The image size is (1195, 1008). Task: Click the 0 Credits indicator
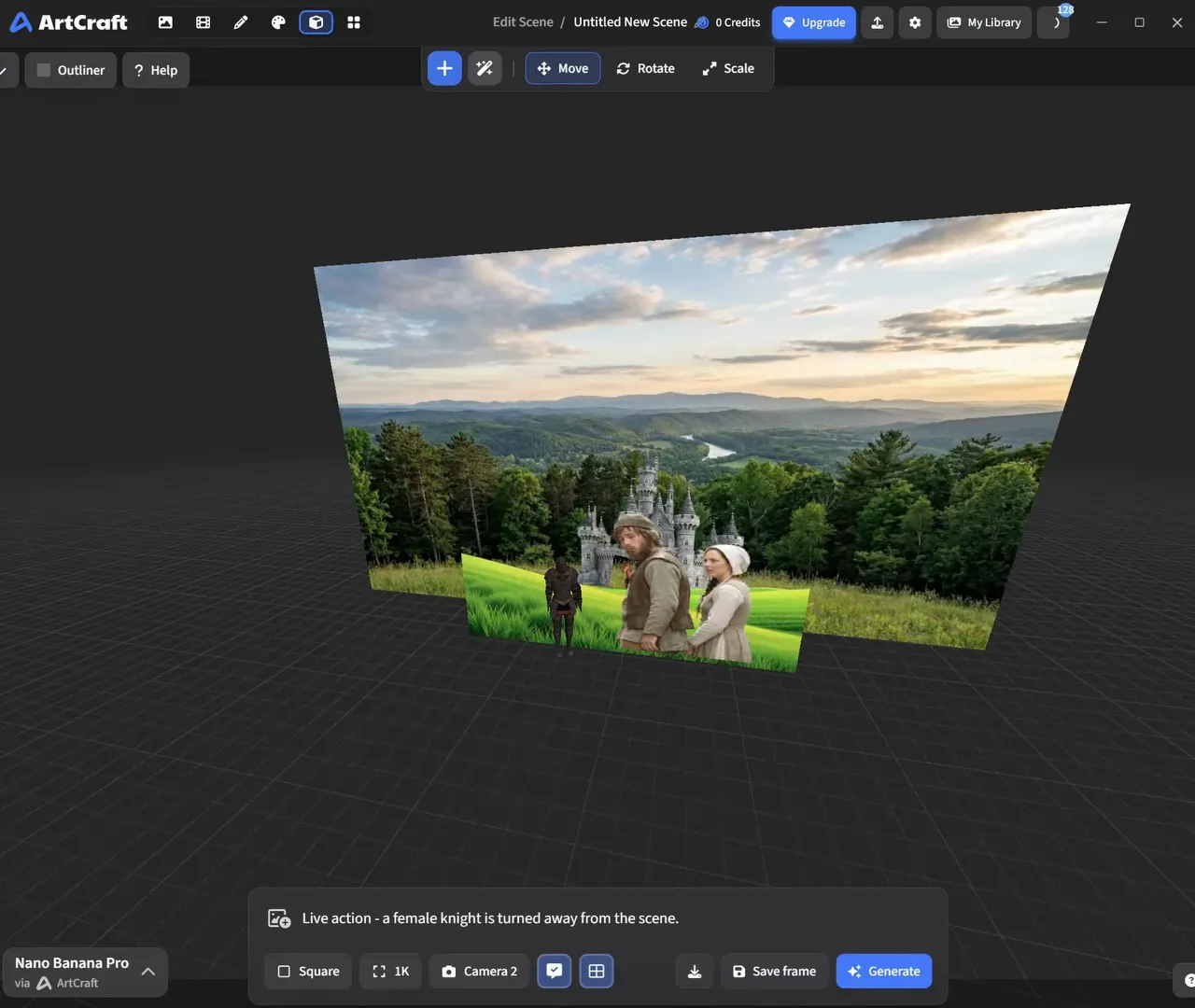[738, 22]
